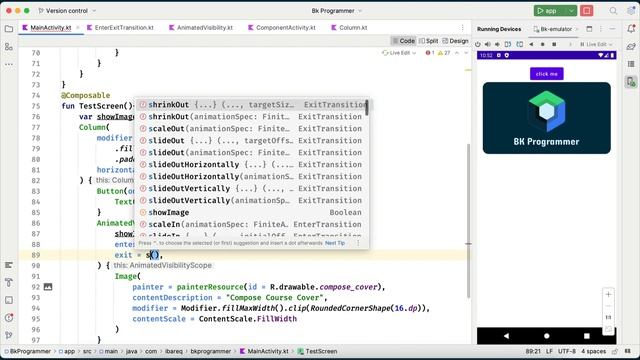Select scaleIn EnterTransition completion suggestion
Image resolution: width=640 pixels, height=360 pixels.
[253, 224]
